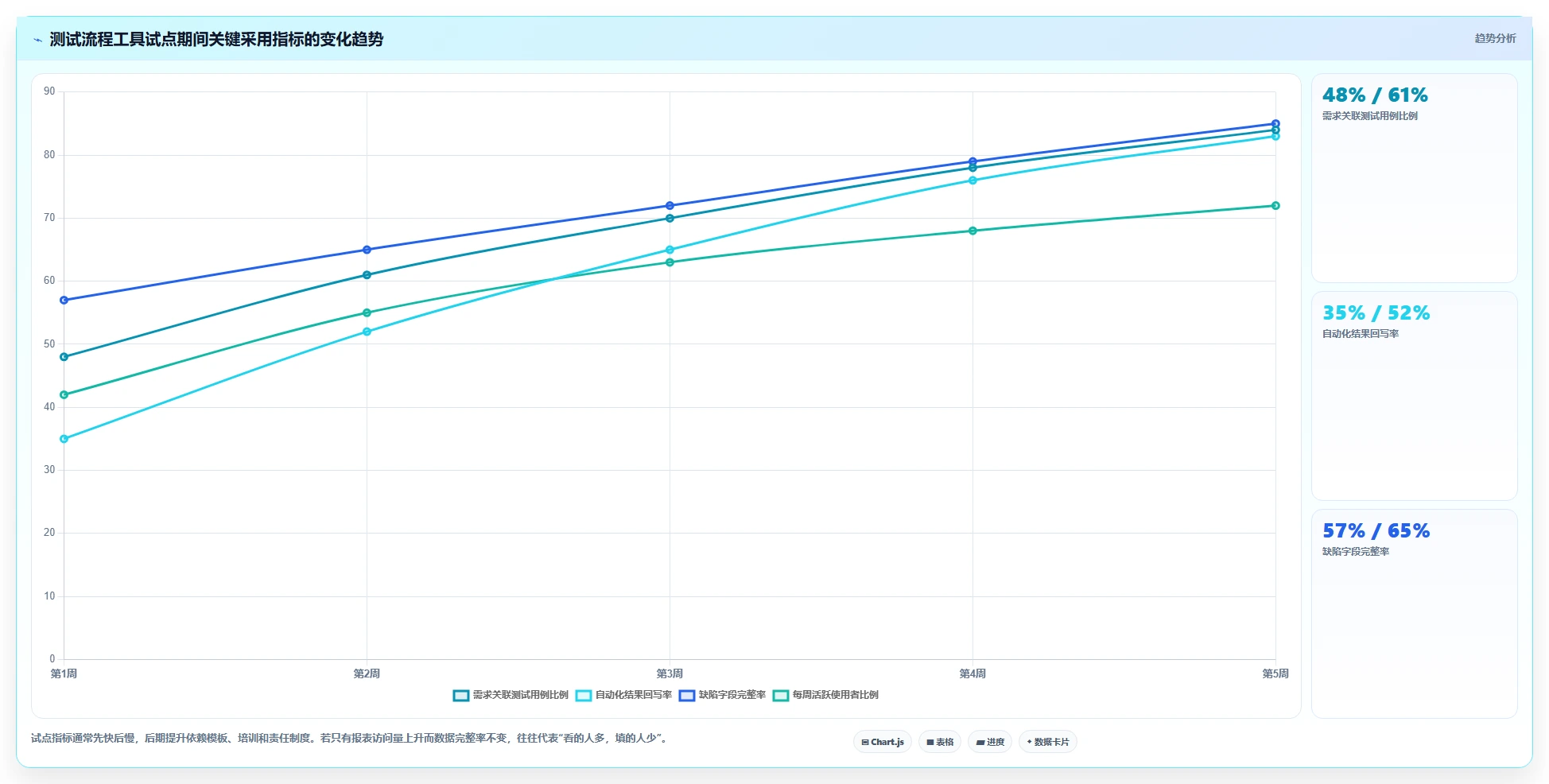The image size is (1549, 784).
Task: Open the 57% / 65% 缺陷字段完整率 card
Action: [x=1414, y=614]
